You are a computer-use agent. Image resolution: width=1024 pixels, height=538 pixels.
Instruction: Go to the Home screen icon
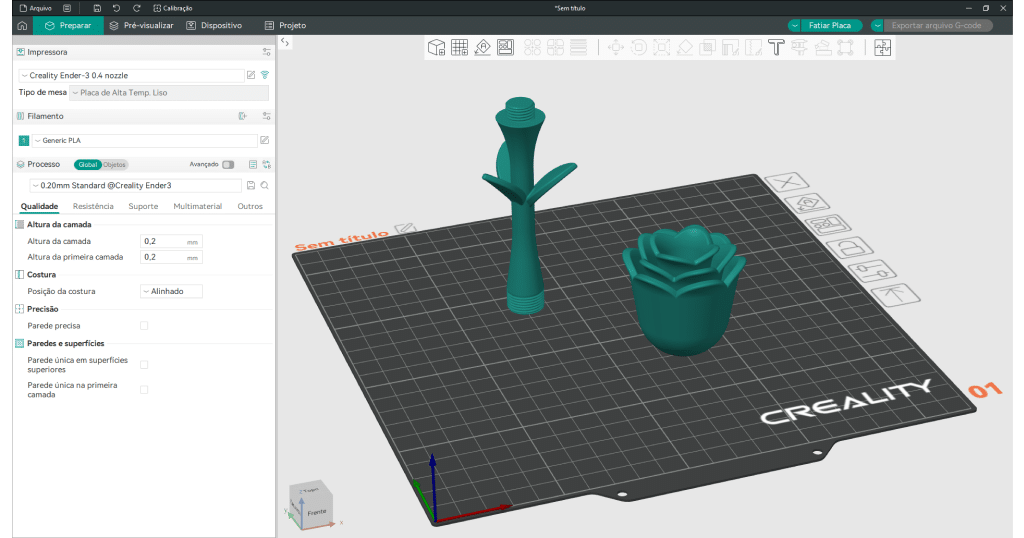pos(22,25)
